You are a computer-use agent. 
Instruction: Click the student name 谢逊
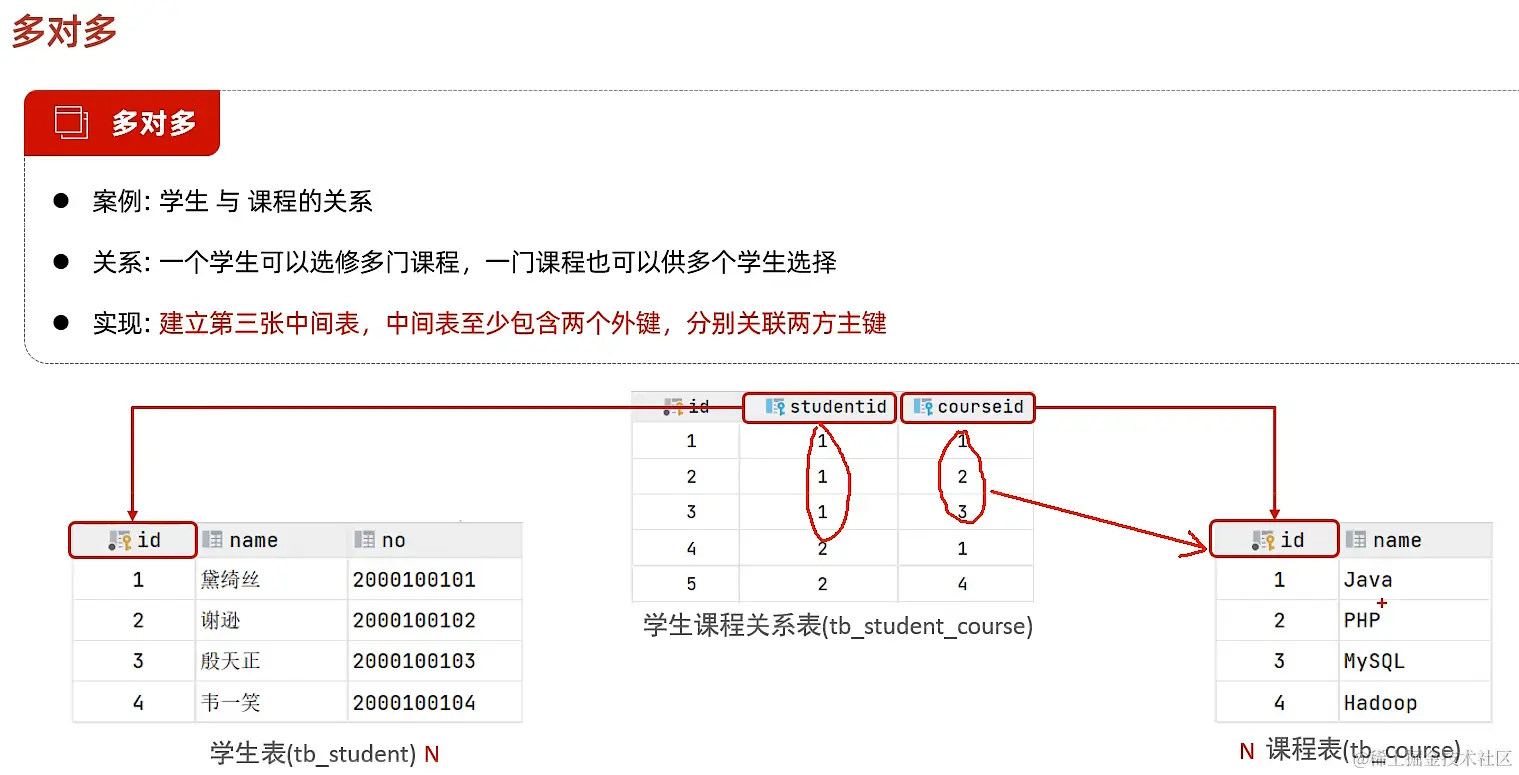click(x=220, y=621)
